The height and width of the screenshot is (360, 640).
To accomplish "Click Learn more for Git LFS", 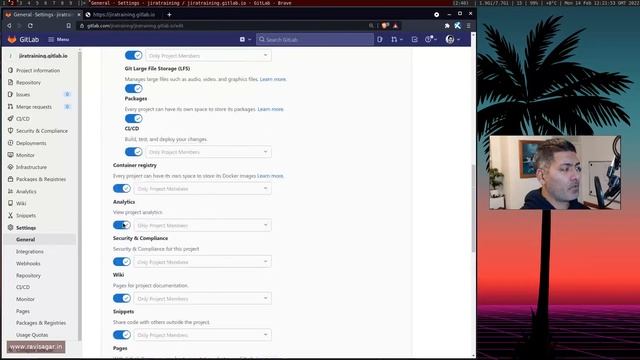I will (273, 79).
